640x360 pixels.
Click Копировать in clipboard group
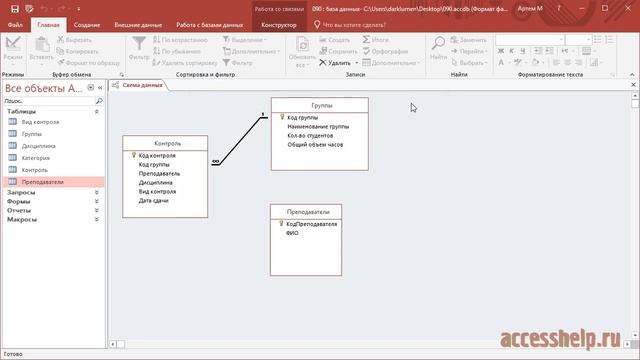78,51
